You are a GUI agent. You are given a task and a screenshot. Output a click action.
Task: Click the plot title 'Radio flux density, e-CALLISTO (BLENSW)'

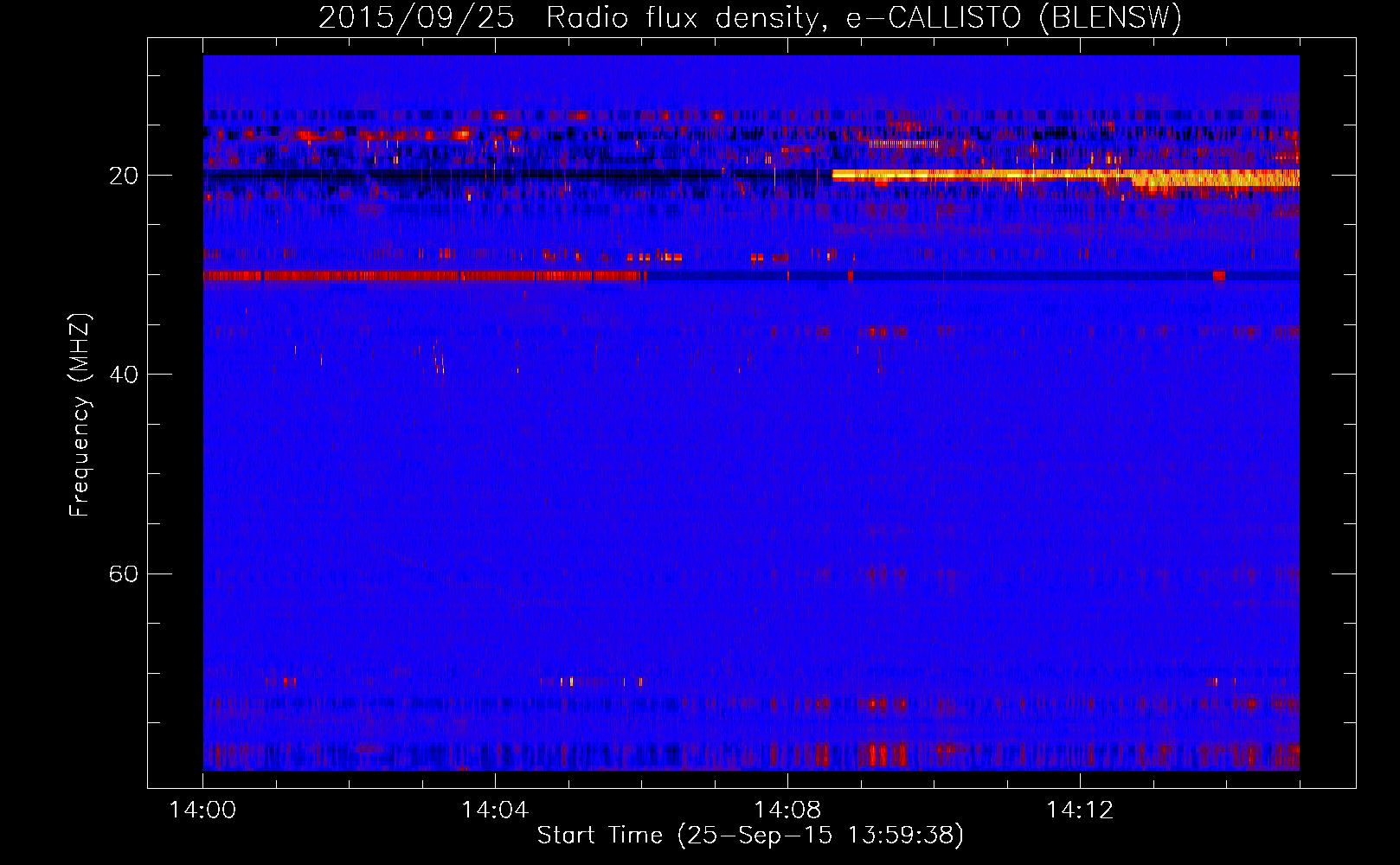(x=864, y=17)
